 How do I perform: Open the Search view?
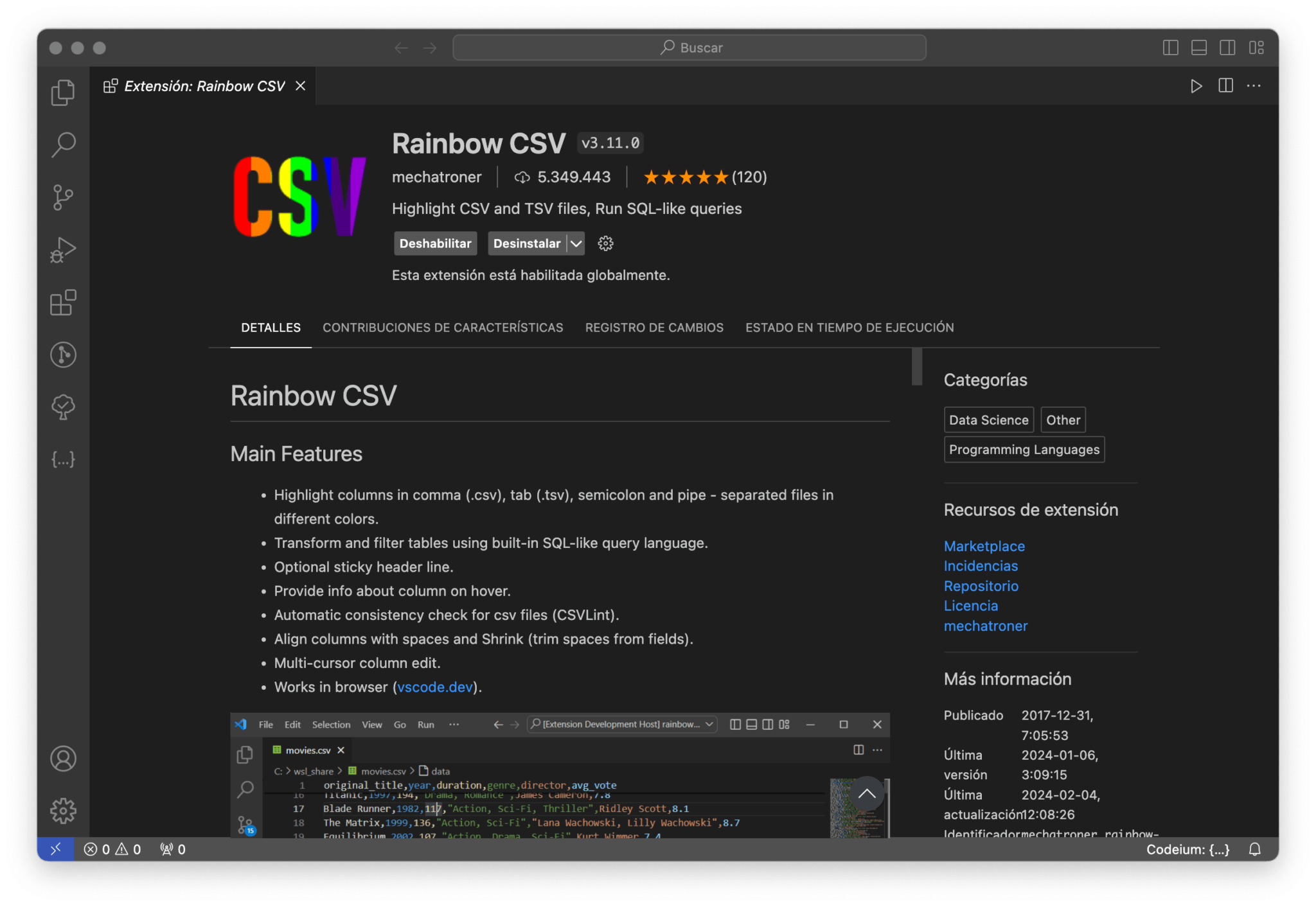62,145
